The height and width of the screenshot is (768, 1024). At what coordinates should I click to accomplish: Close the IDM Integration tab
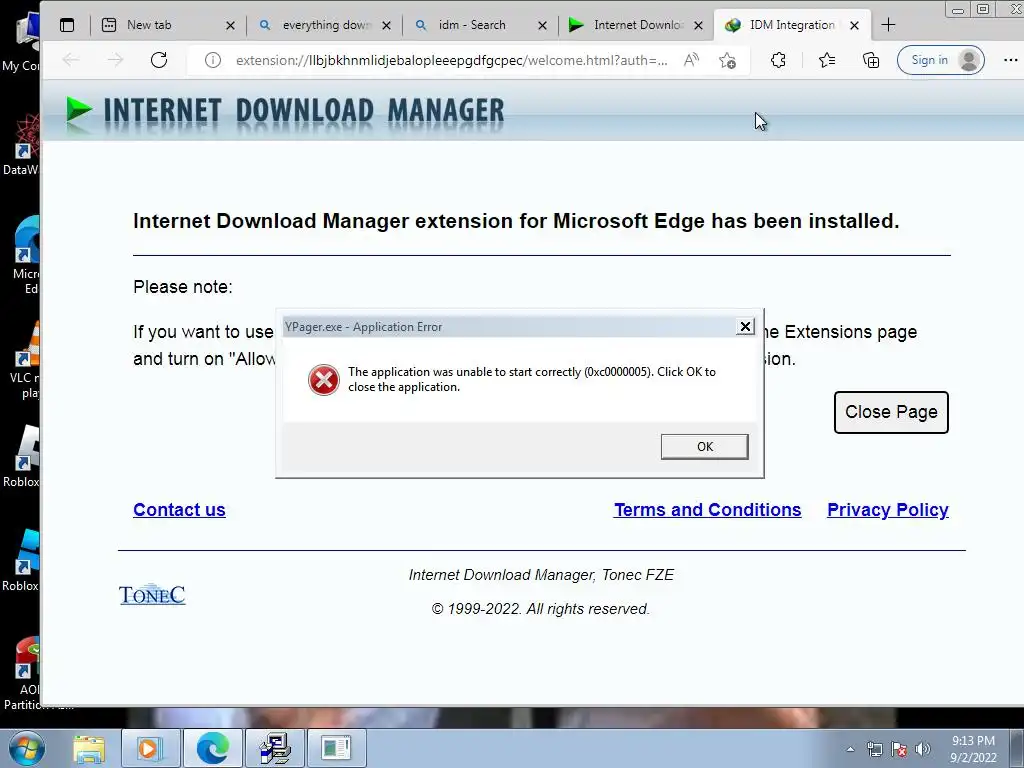(x=854, y=25)
